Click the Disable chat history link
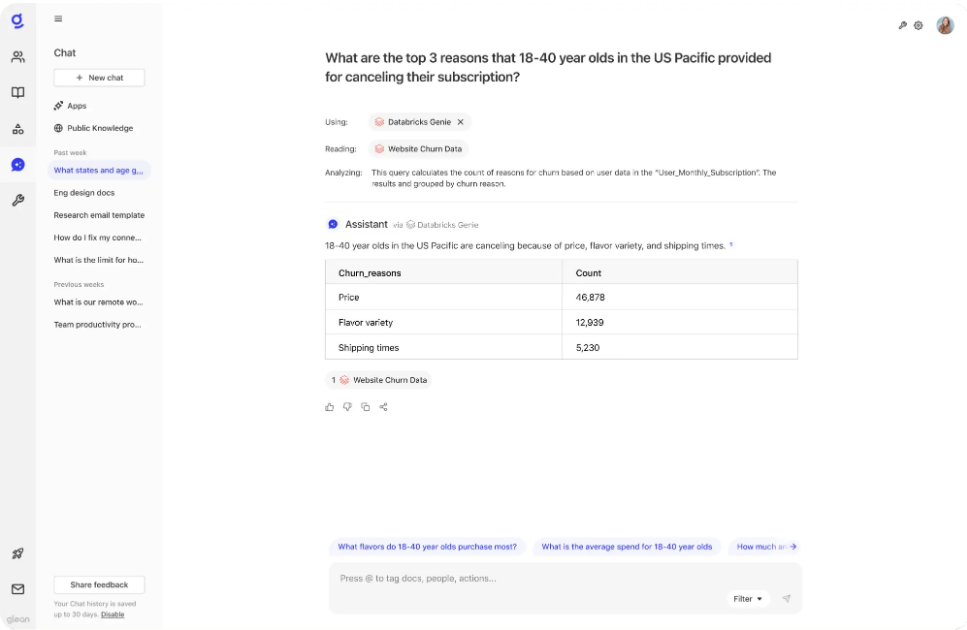Image resolution: width=967 pixels, height=630 pixels. pyautogui.click(x=113, y=614)
